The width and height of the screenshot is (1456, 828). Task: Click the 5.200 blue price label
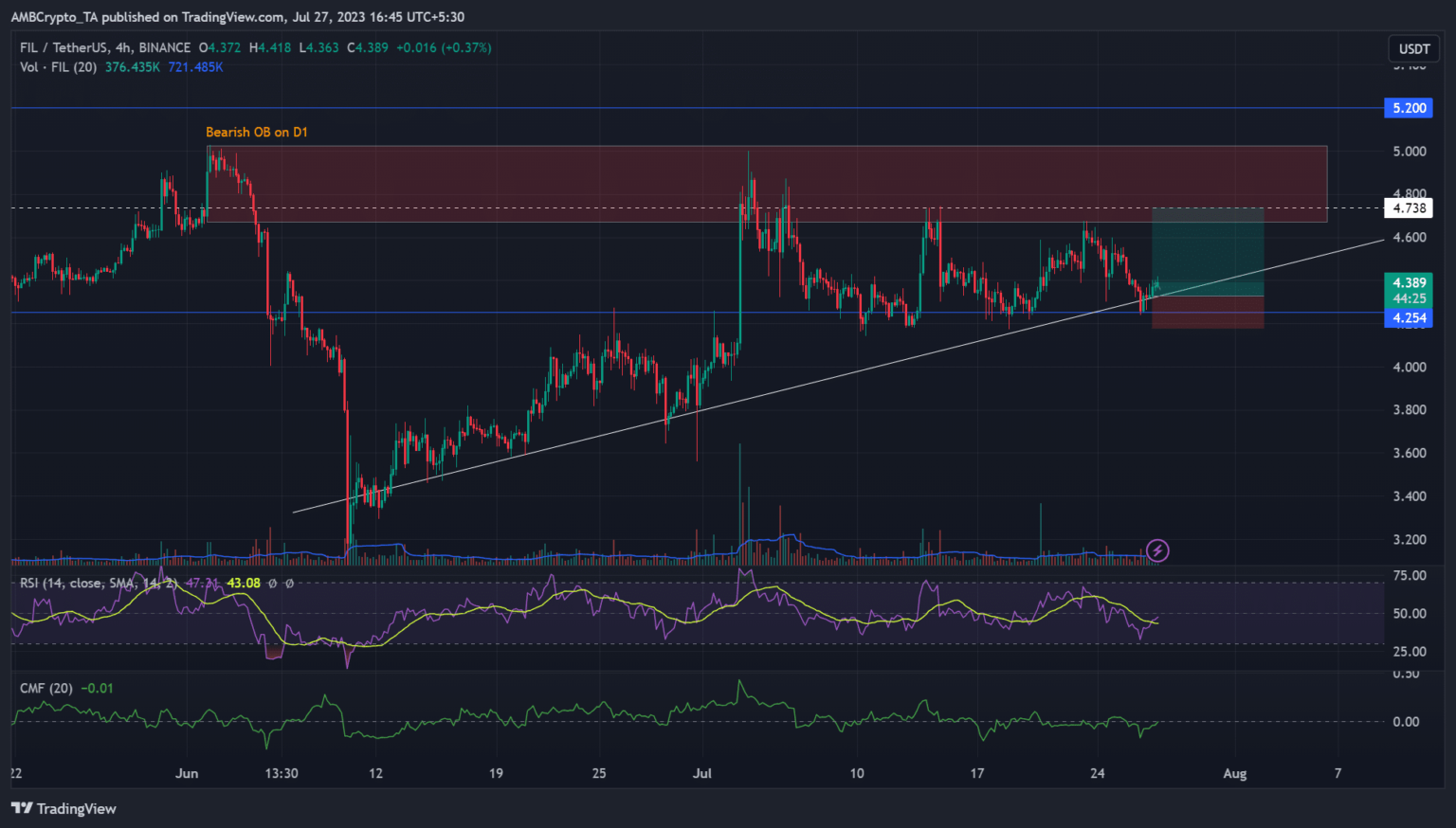click(x=1409, y=108)
